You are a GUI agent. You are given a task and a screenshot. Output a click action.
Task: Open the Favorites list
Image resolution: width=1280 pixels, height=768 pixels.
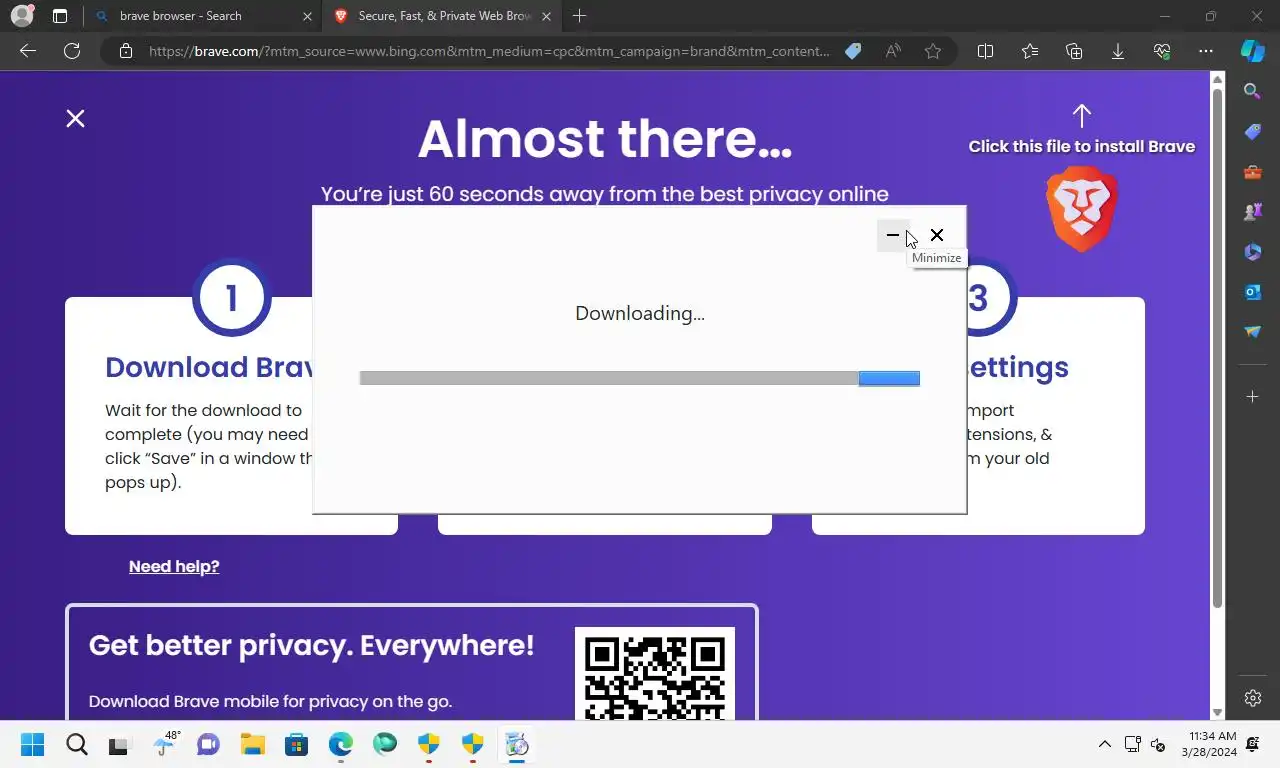tap(1030, 51)
